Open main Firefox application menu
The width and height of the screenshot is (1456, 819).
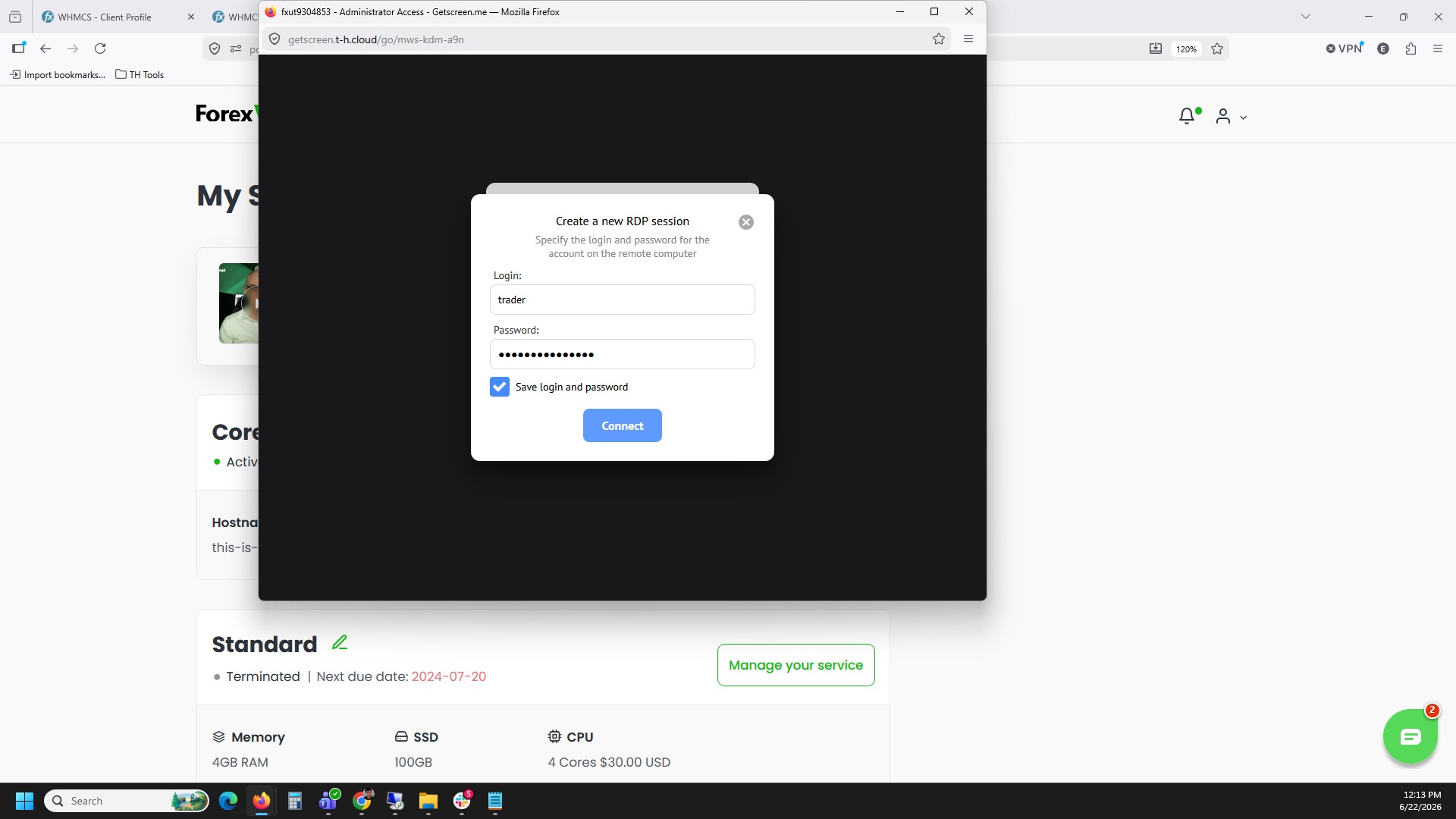1438,49
